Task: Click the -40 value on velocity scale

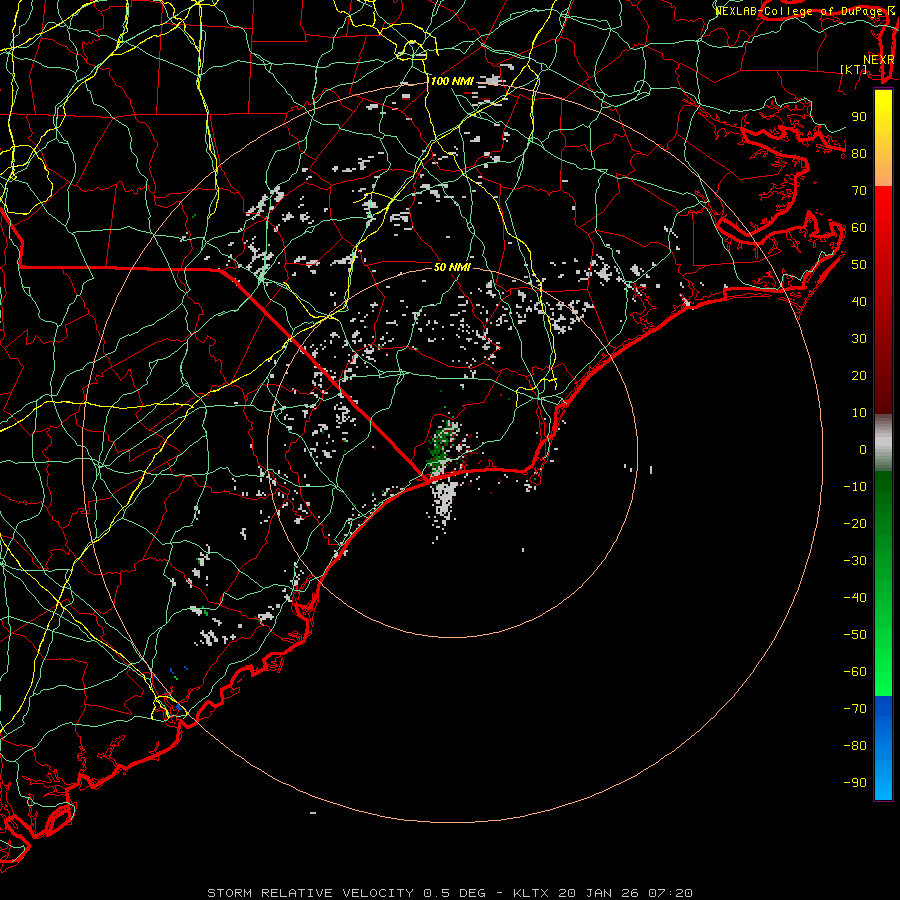Action: (x=855, y=598)
